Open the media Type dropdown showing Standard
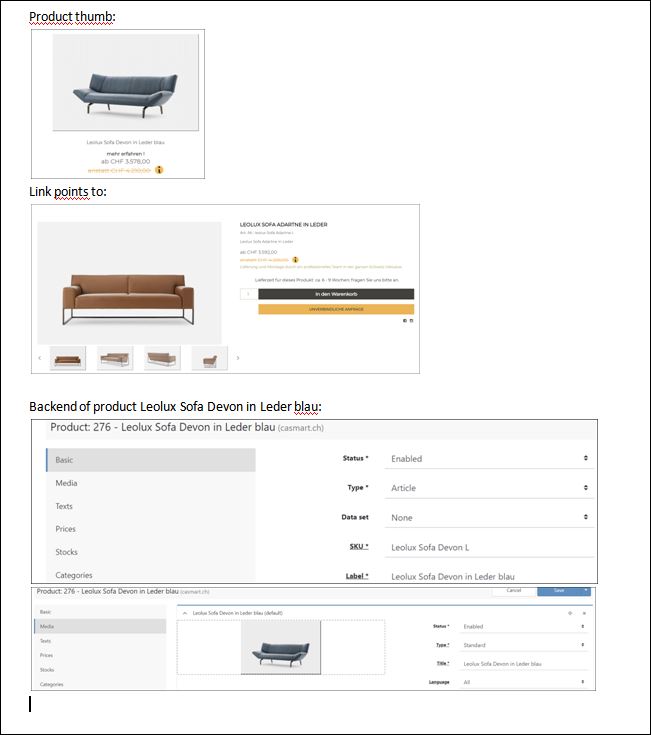 tap(524, 645)
